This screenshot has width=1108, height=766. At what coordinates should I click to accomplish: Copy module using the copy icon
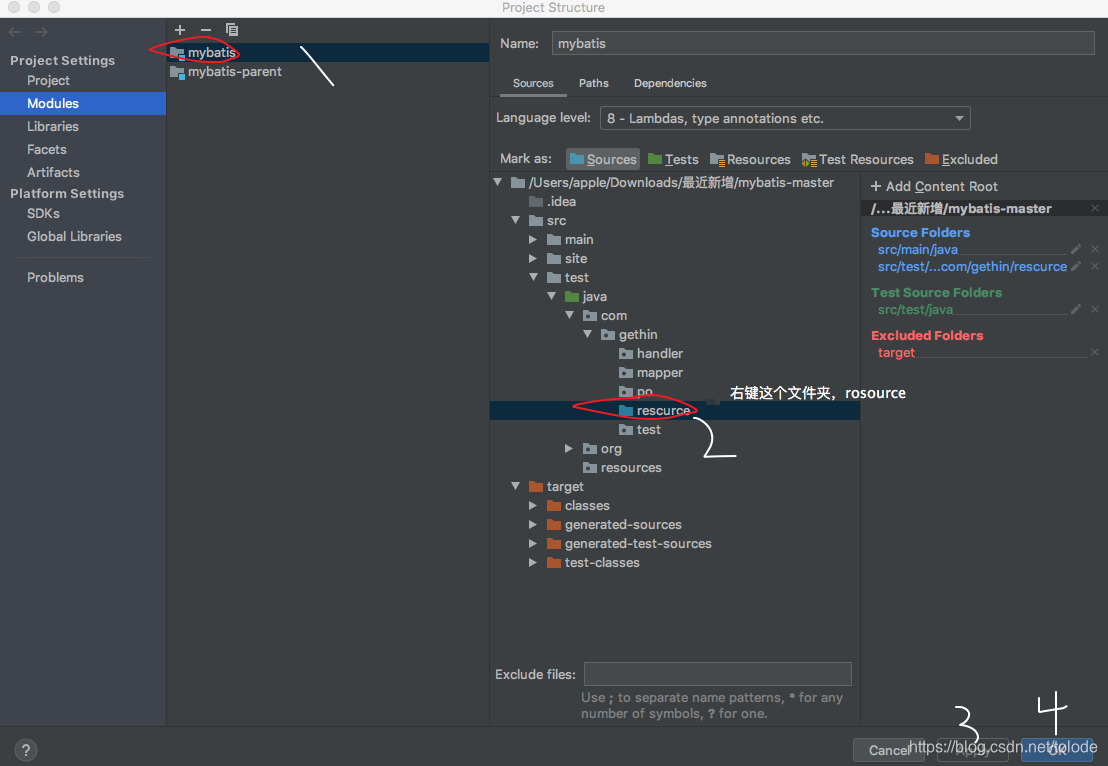(x=232, y=30)
